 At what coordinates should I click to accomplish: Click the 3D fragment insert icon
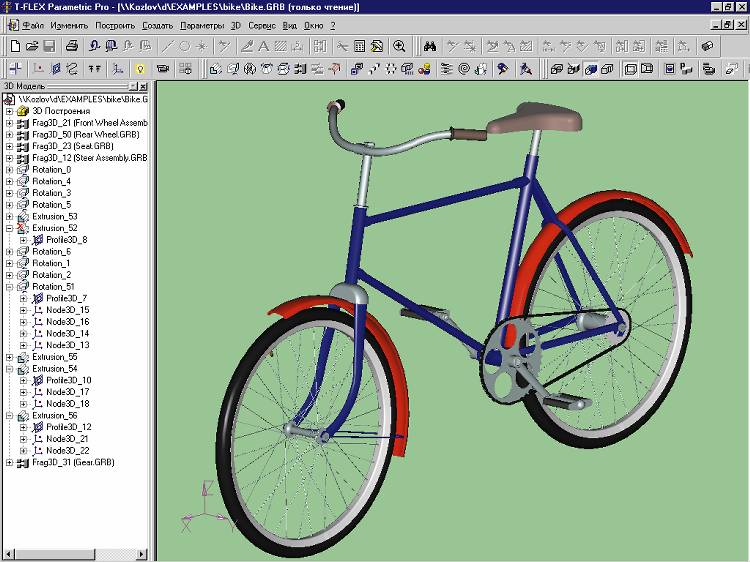[300, 69]
